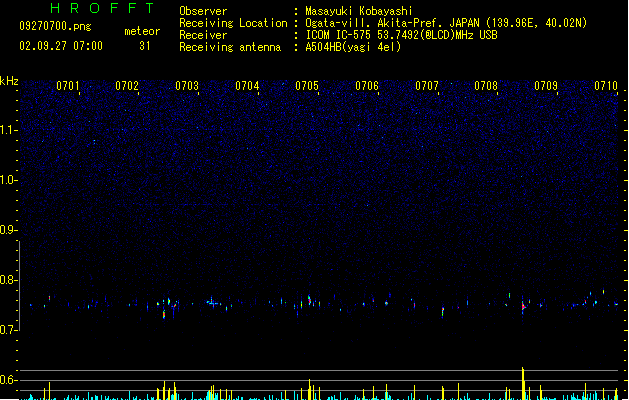The image size is (629, 400).
Task: Click the 0709 time marker
Action: (546, 86)
